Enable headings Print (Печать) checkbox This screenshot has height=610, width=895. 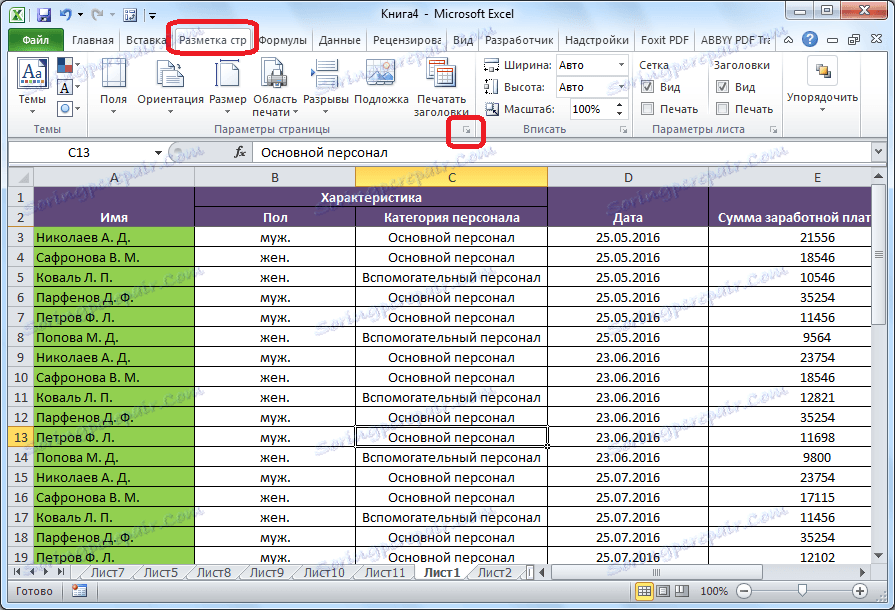point(723,109)
